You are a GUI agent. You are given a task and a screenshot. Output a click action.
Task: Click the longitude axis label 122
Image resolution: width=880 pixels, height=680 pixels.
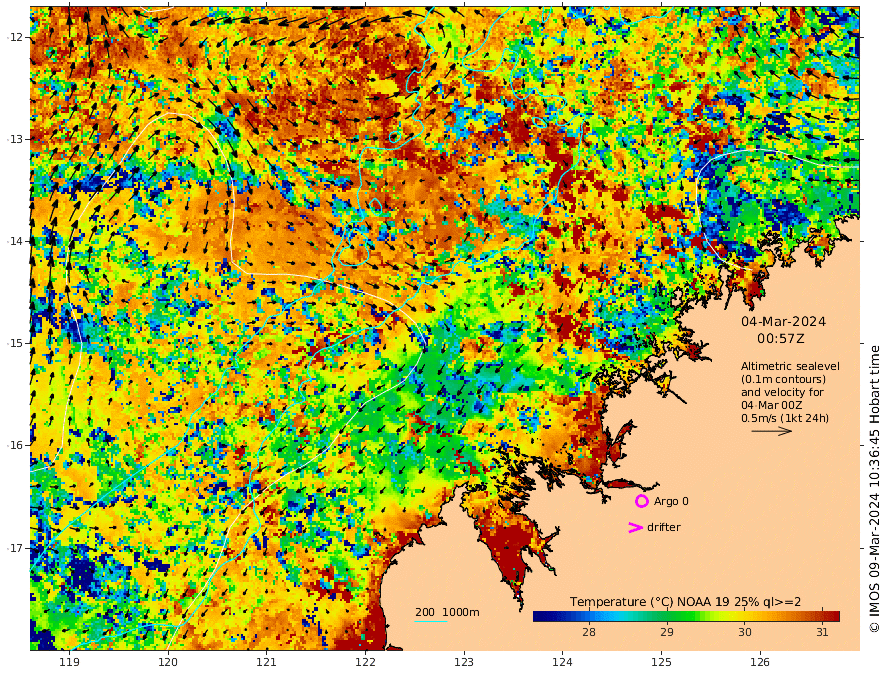coord(365,663)
